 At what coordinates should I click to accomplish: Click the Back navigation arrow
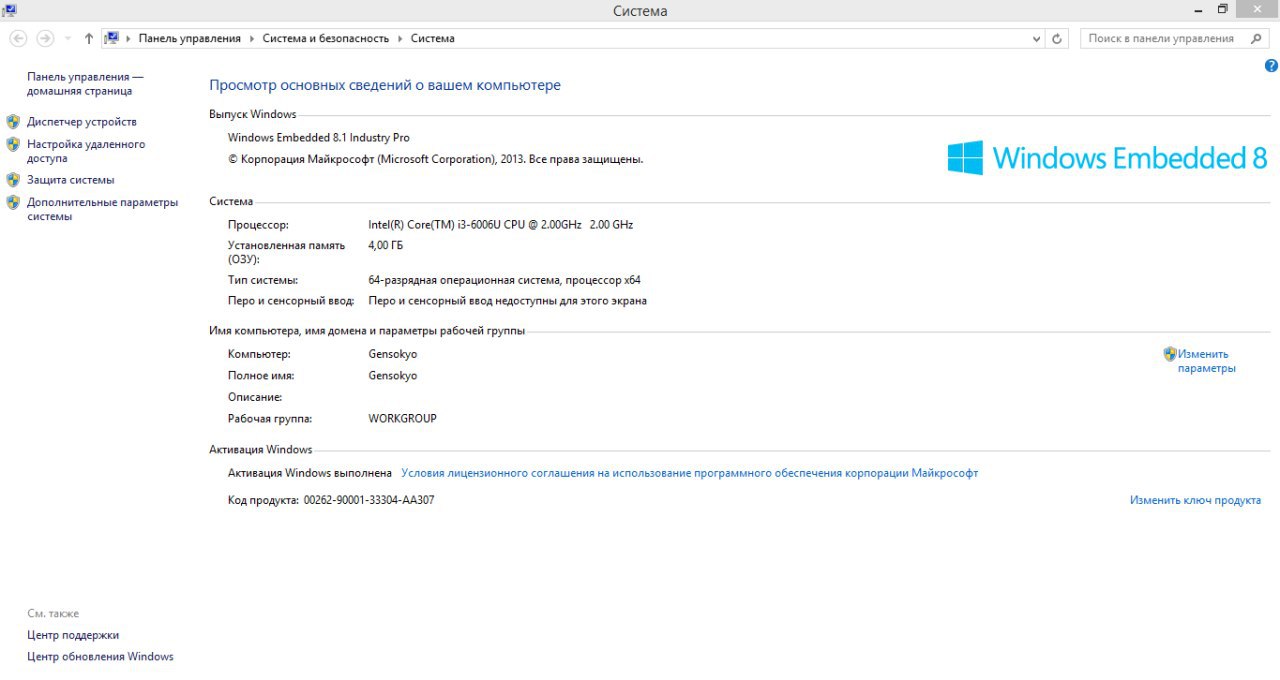tap(18, 38)
